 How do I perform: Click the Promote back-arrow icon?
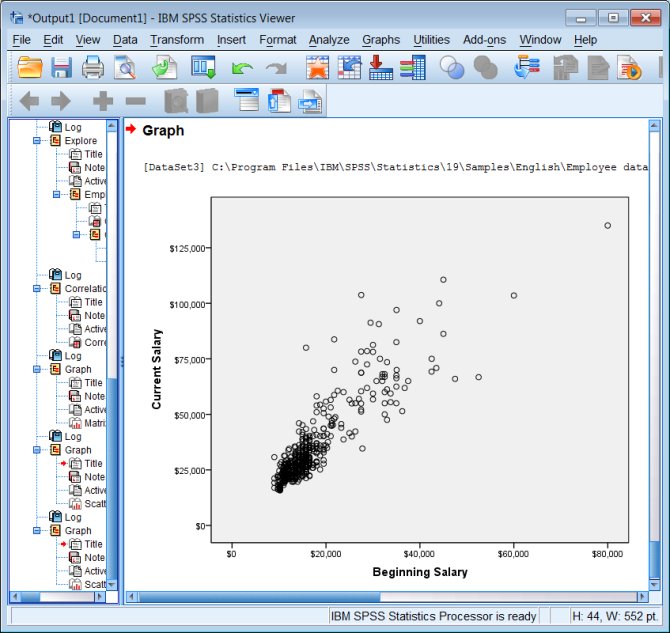pos(29,101)
